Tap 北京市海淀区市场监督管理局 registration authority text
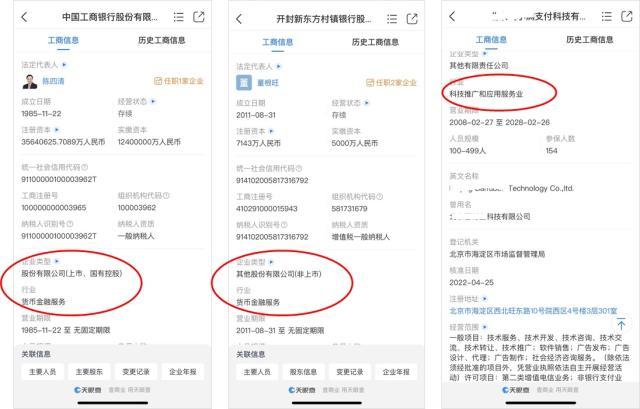The width and height of the screenshot is (640, 409). 497,254
